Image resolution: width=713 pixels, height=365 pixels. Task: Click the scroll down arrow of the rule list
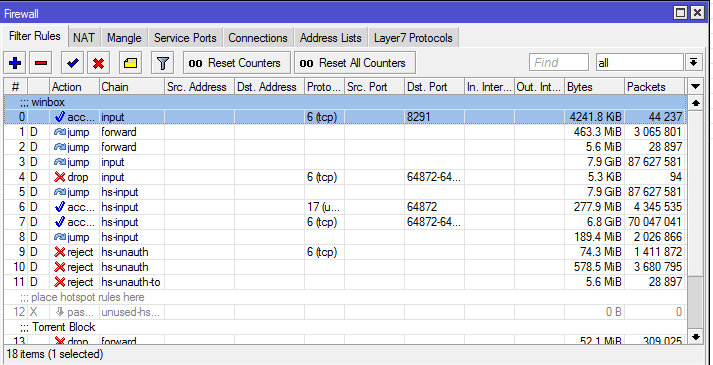[695, 336]
